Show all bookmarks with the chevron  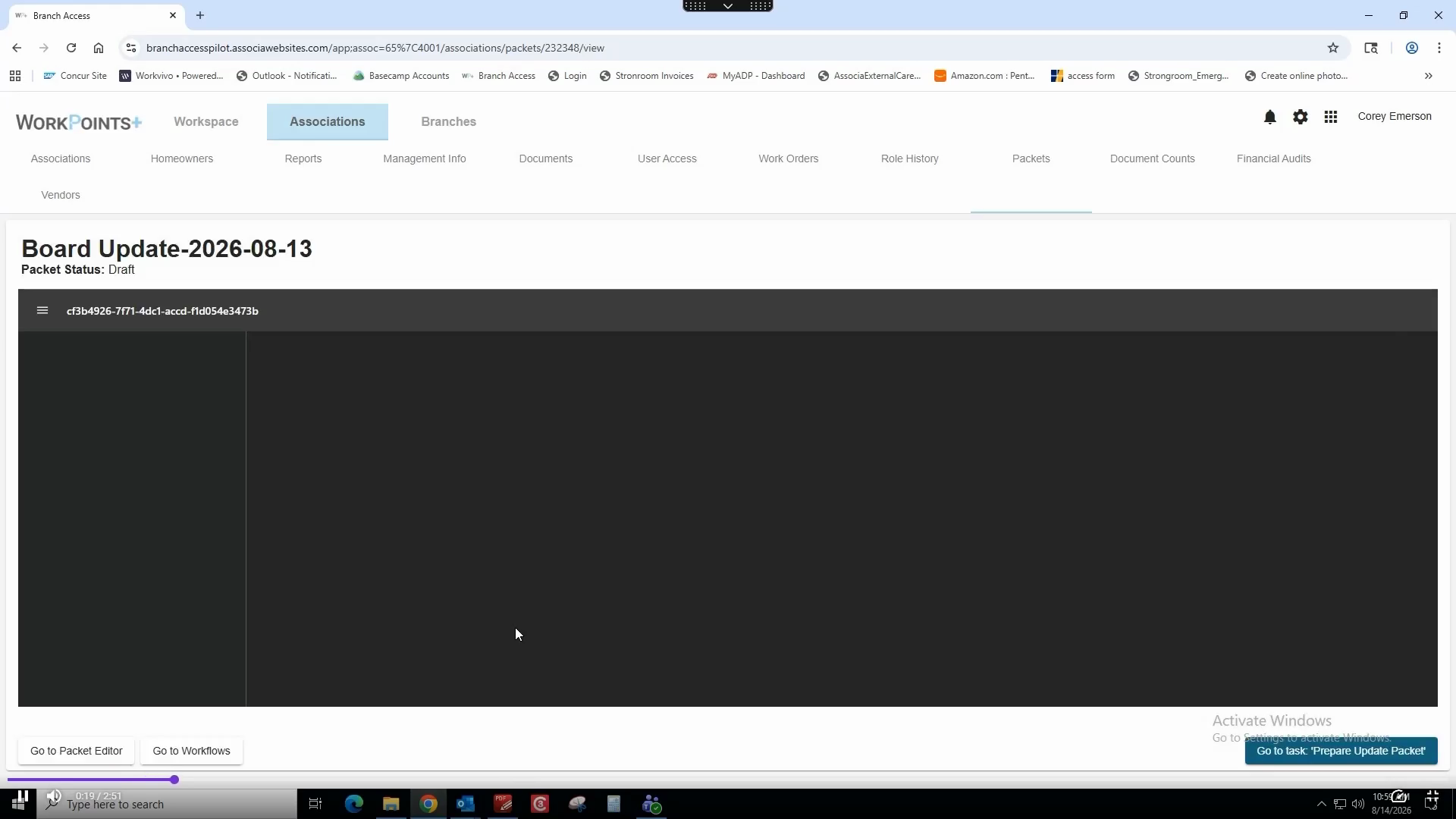click(1429, 76)
